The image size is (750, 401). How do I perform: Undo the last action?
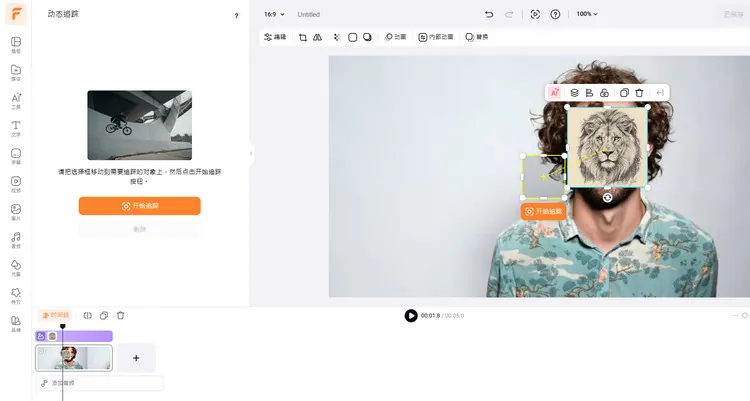tap(488, 14)
